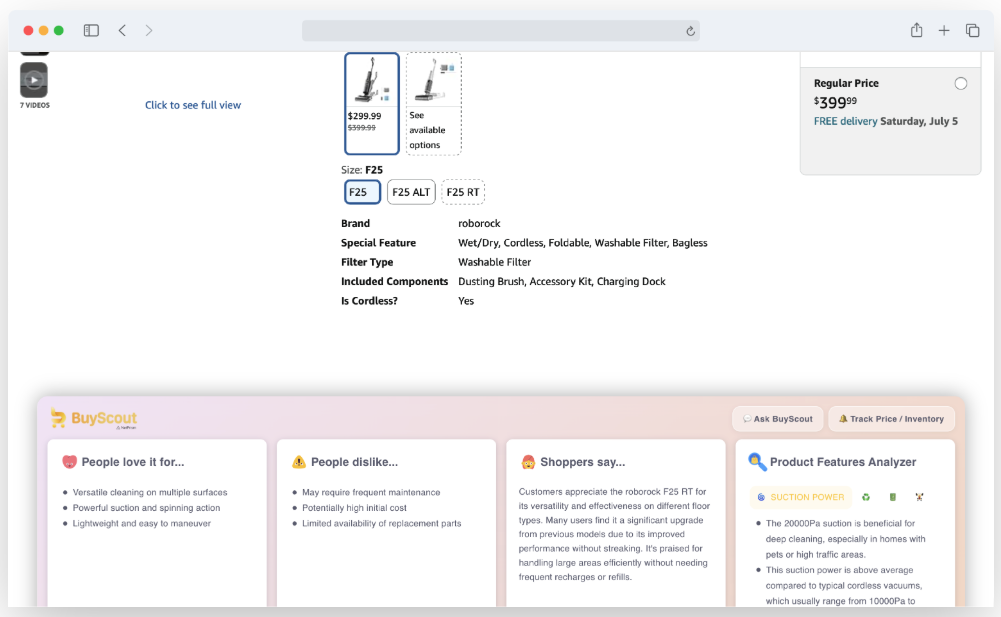This screenshot has width=1001, height=617.
Task: Click the 'Is Cordless?' label
Action: 369,301
